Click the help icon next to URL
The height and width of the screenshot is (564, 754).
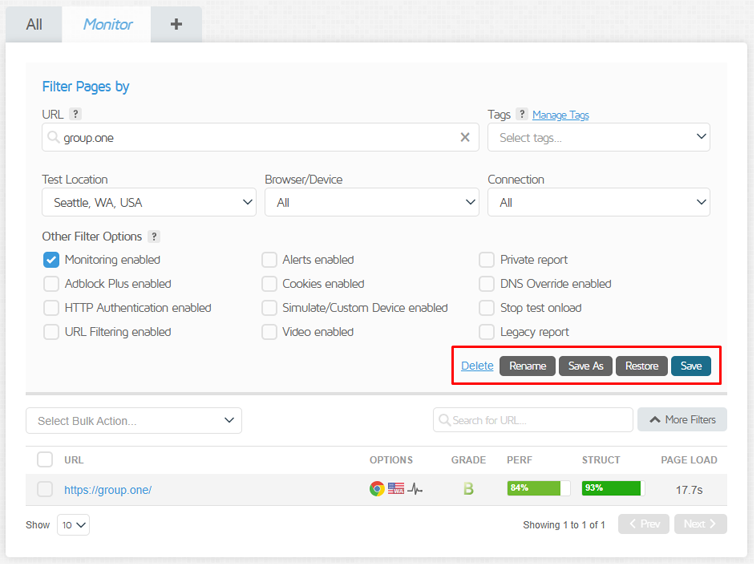[x=76, y=115]
